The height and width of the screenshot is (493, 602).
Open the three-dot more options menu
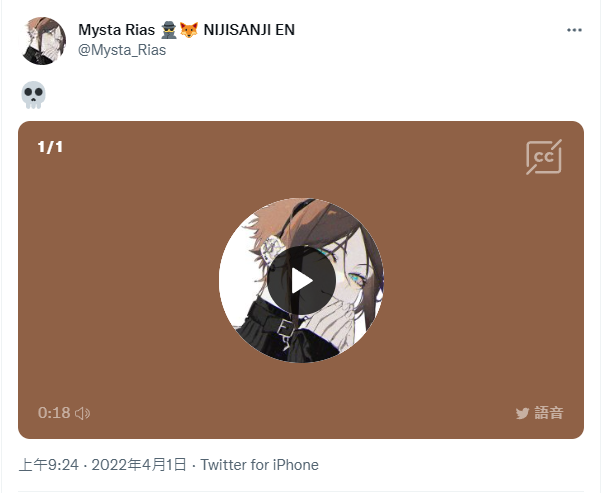[x=574, y=30]
